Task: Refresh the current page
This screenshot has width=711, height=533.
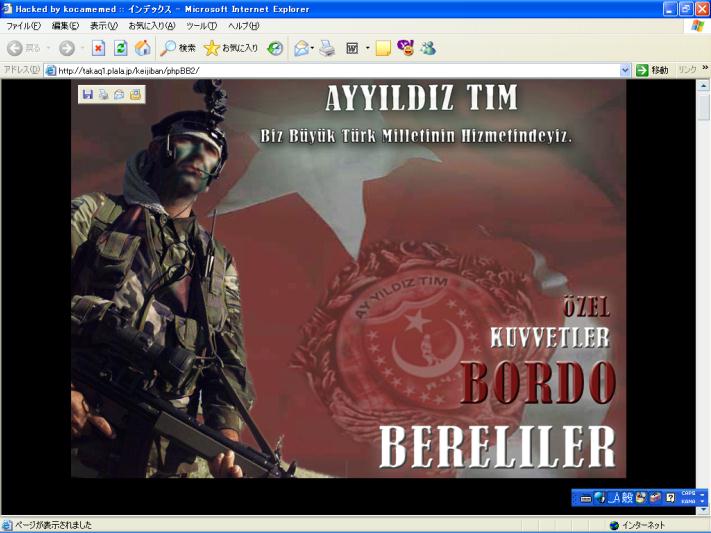Action: [119, 48]
